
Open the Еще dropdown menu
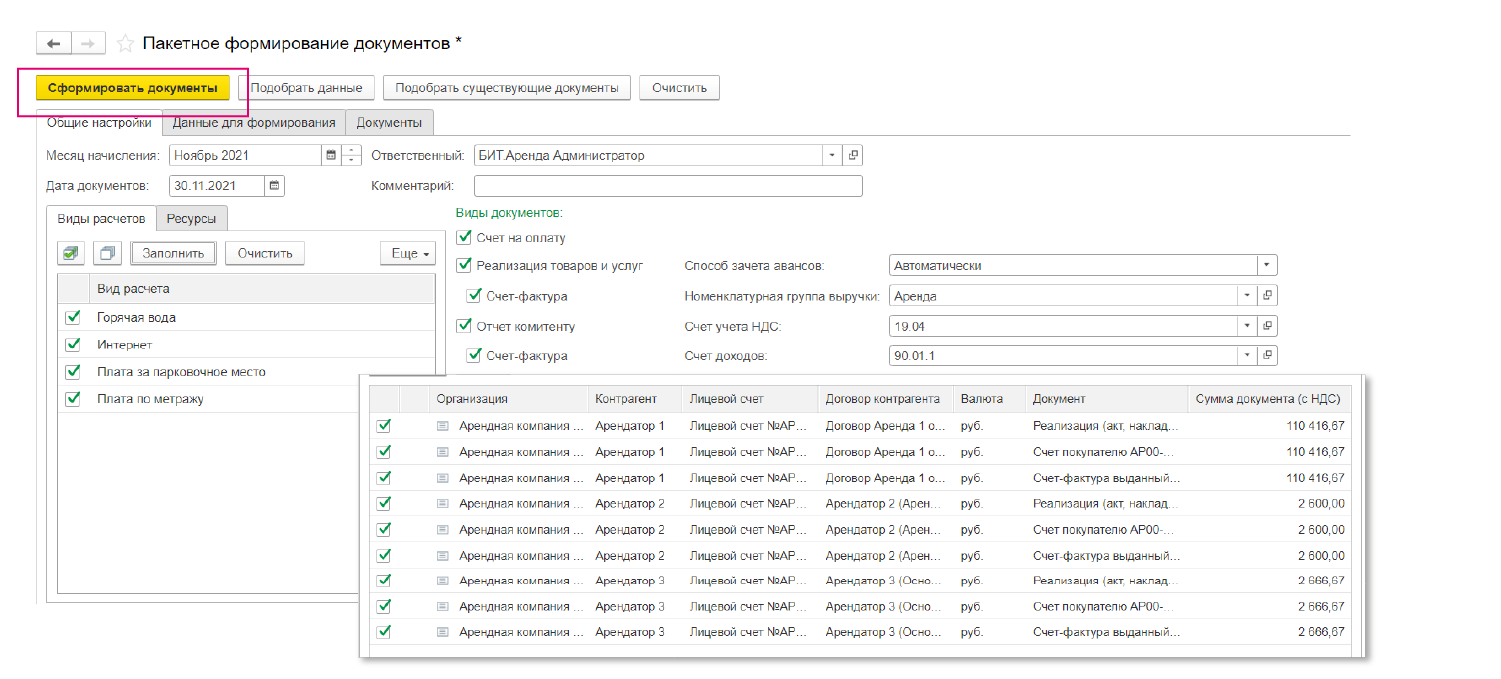pyautogui.click(x=408, y=253)
